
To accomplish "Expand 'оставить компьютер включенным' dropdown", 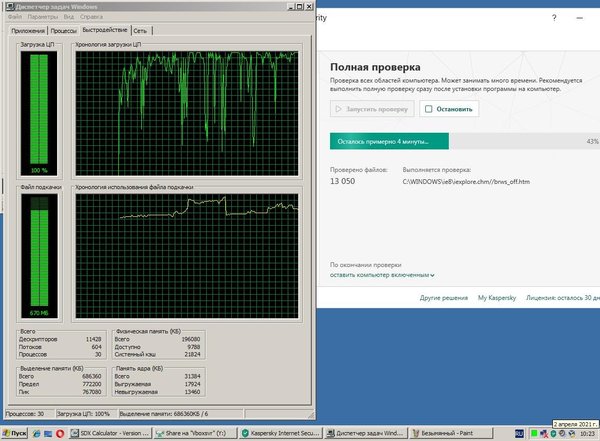I will point(383,273).
